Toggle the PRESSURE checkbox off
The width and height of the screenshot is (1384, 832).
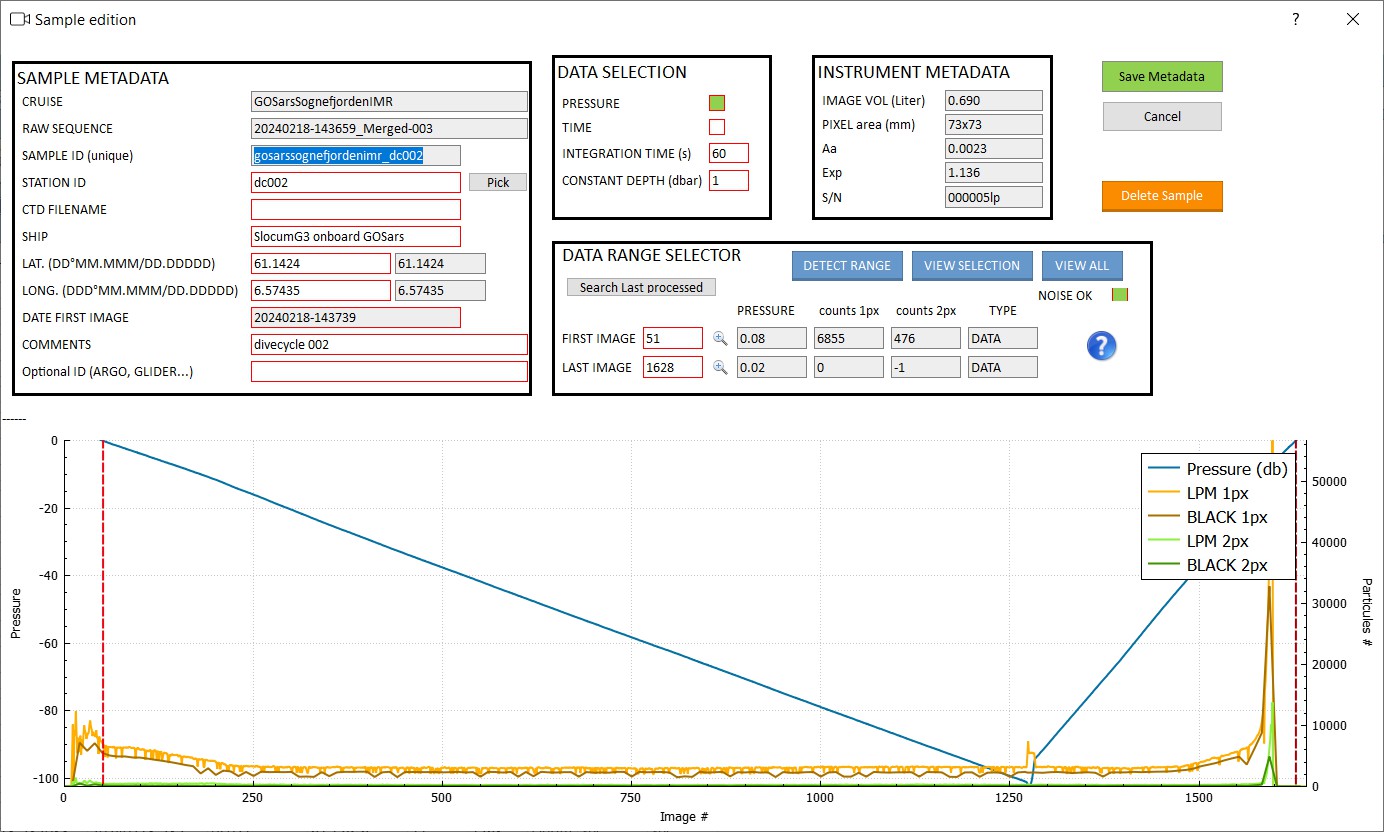716,102
